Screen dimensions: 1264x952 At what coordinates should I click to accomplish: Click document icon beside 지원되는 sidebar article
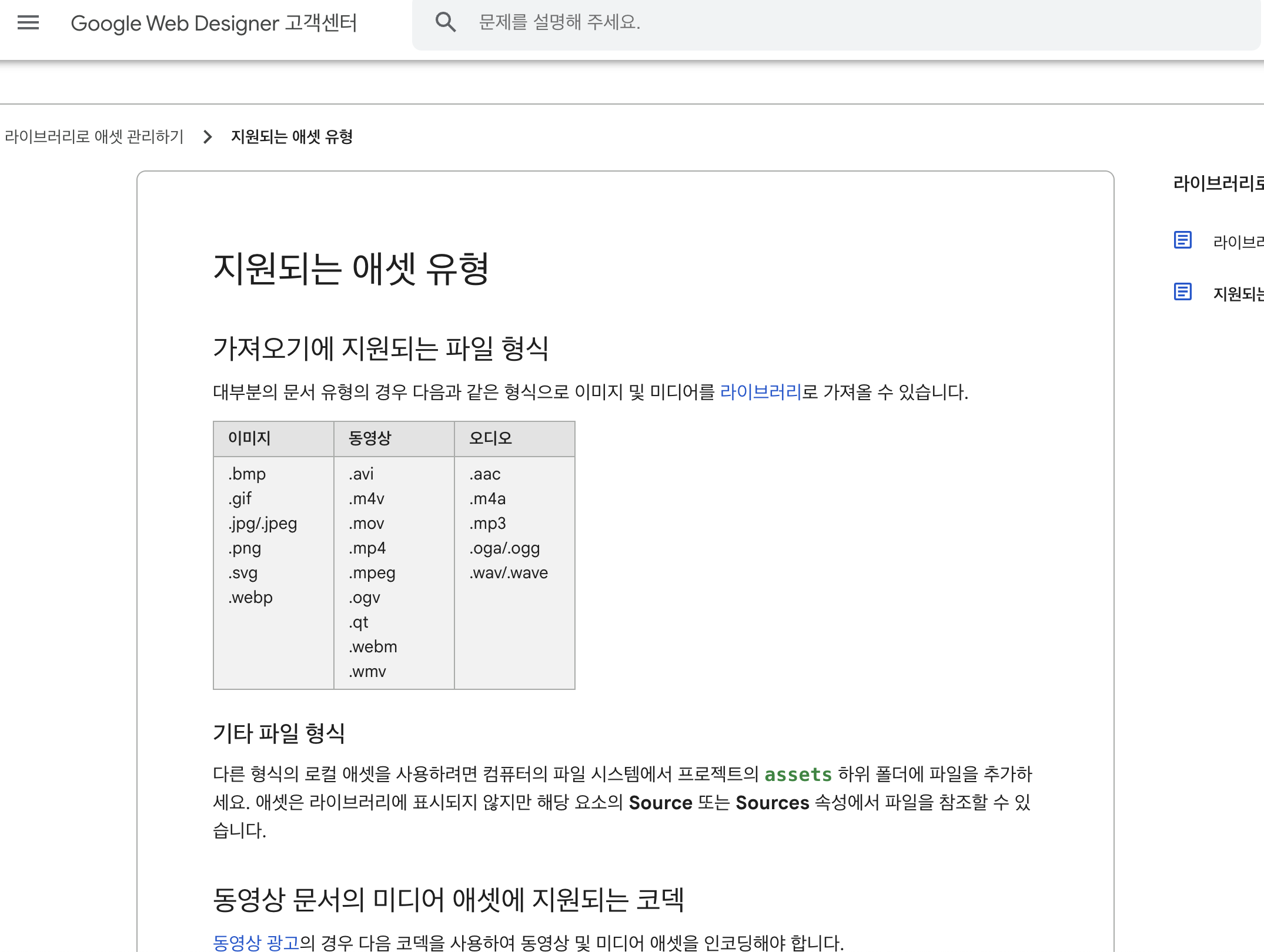[x=1182, y=292]
